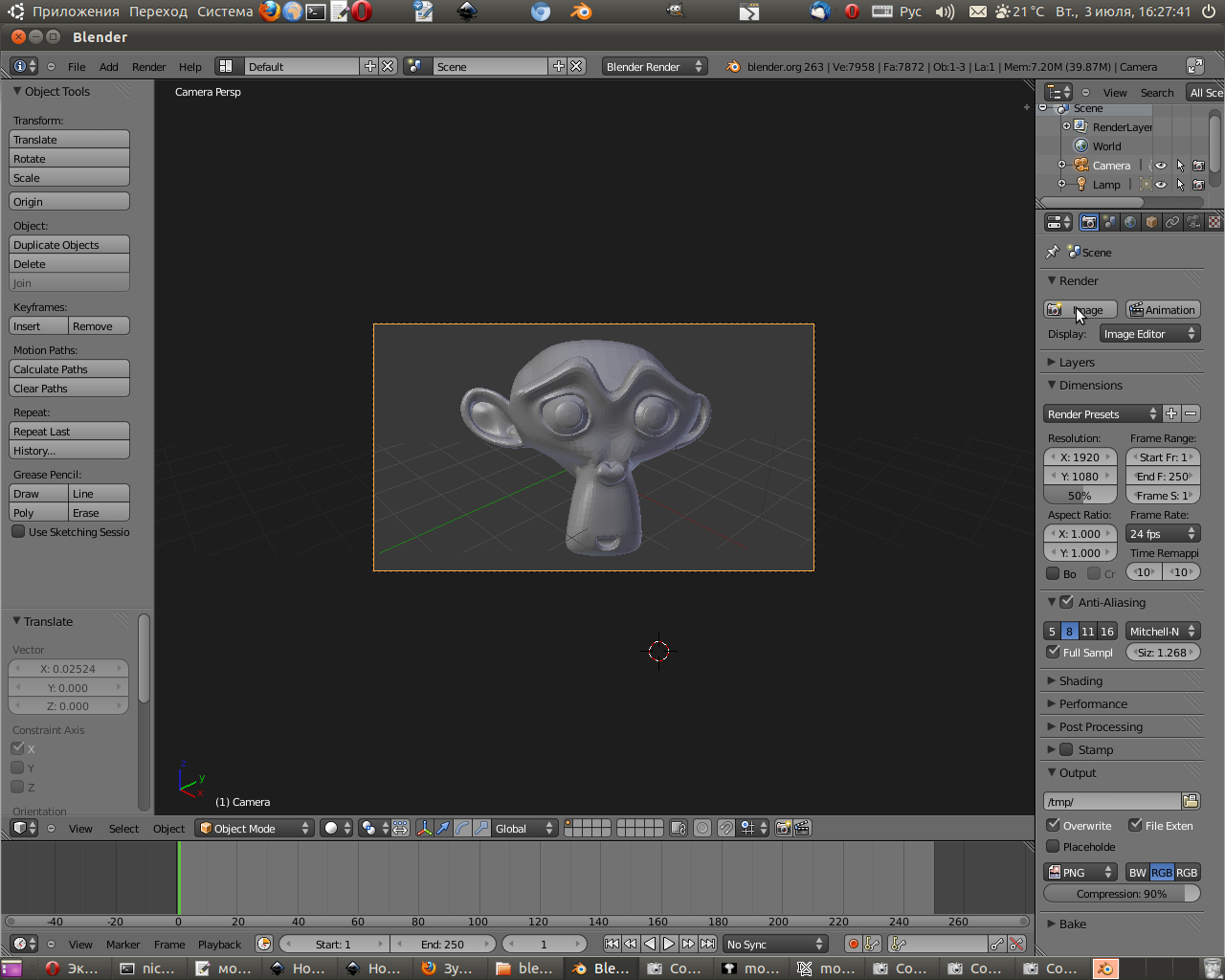
Task: Launch Firefox from the top panel
Action: pyautogui.click(x=271, y=11)
